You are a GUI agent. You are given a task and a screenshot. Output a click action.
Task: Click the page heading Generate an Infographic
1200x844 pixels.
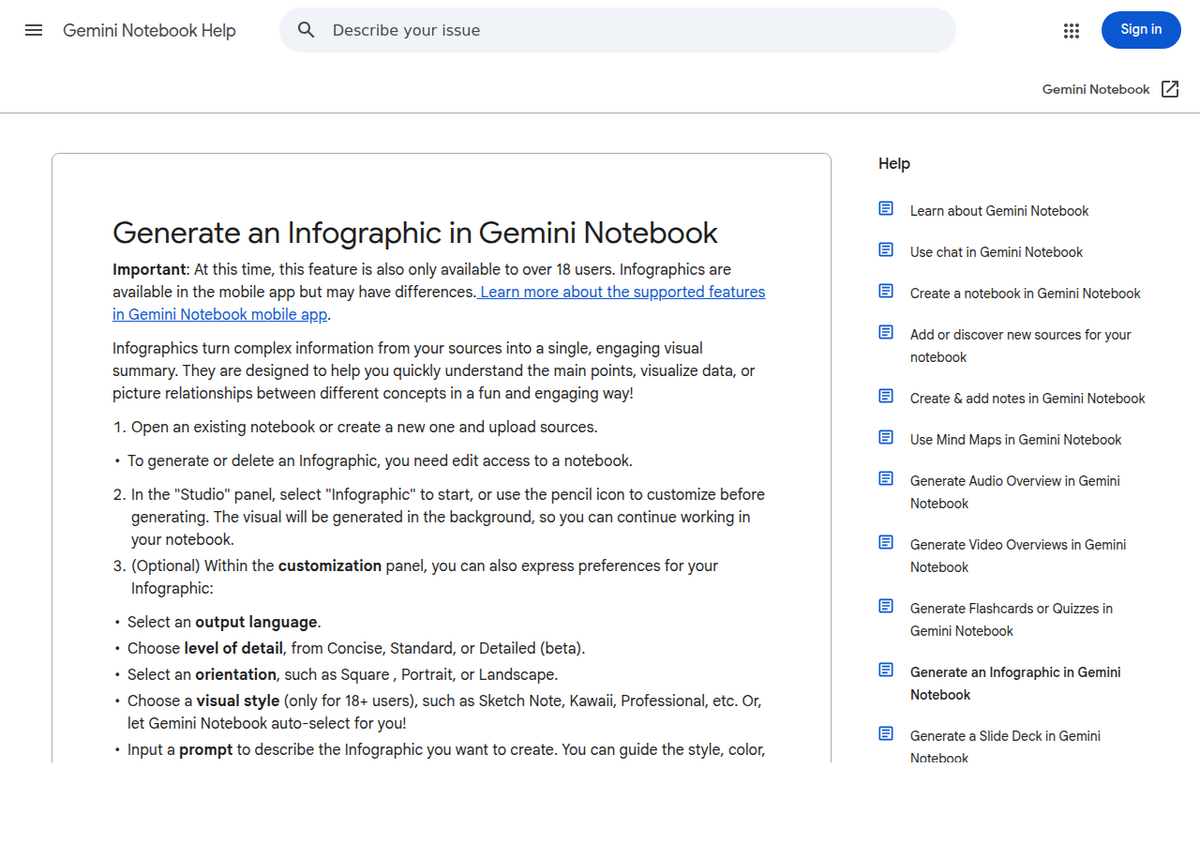coord(415,233)
